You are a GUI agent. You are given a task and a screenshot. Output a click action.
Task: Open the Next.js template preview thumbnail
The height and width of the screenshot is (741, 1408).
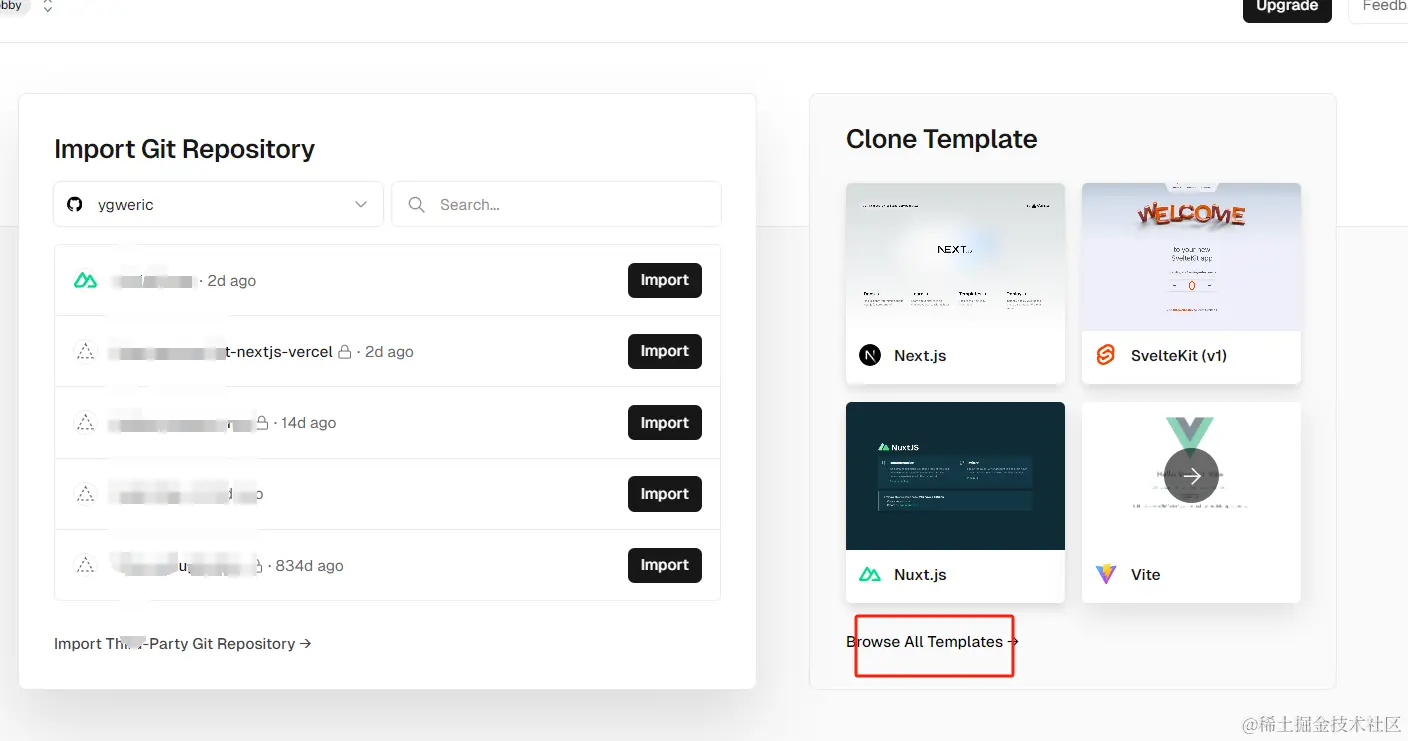pyautogui.click(x=955, y=257)
